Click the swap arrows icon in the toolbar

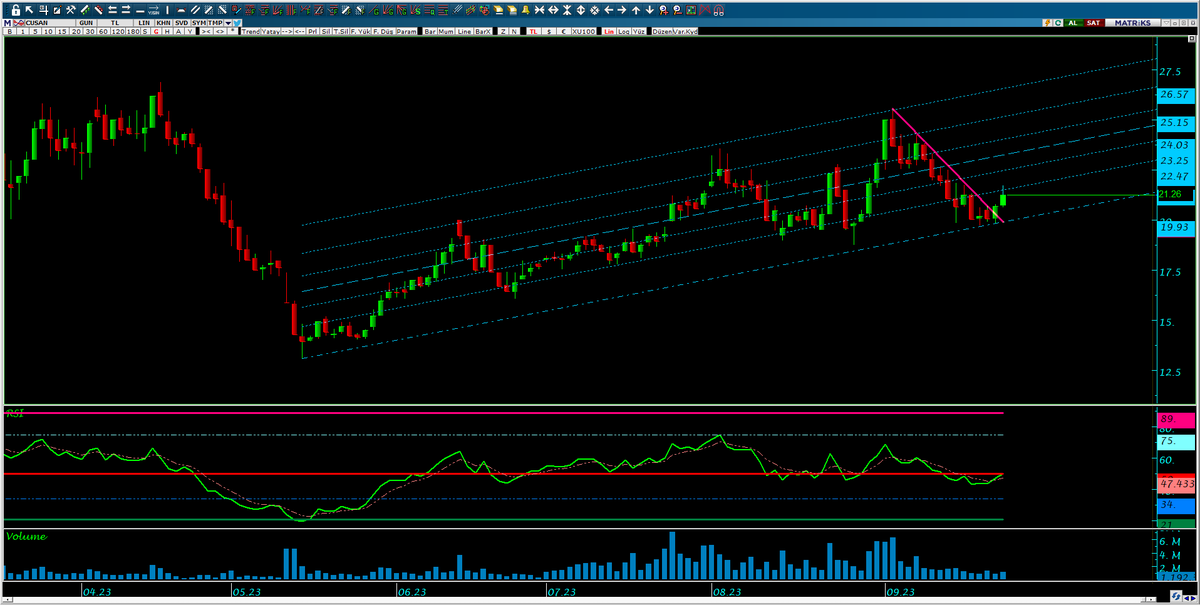tap(112, 10)
